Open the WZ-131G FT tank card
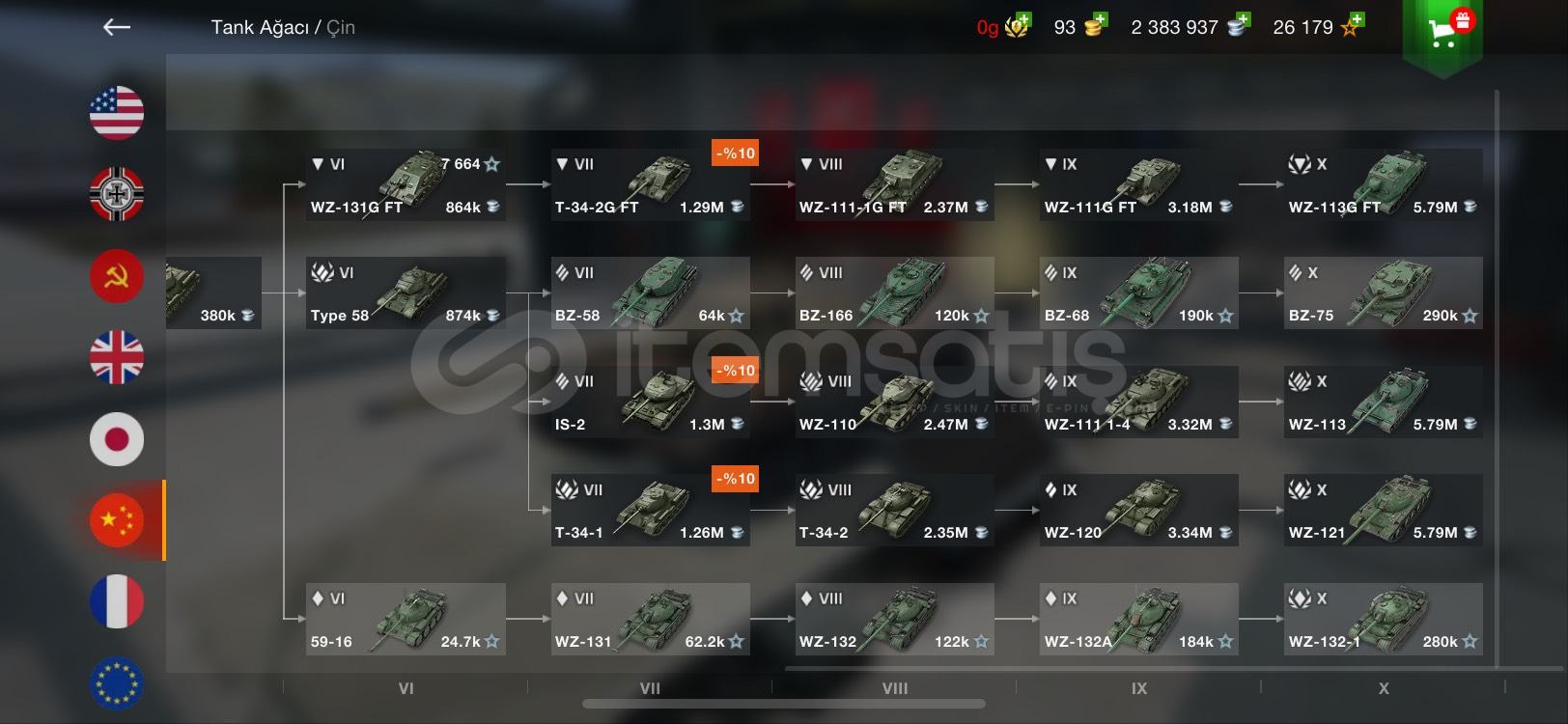The width and height of the screenshot is (1568, 724). click(406, 184)
